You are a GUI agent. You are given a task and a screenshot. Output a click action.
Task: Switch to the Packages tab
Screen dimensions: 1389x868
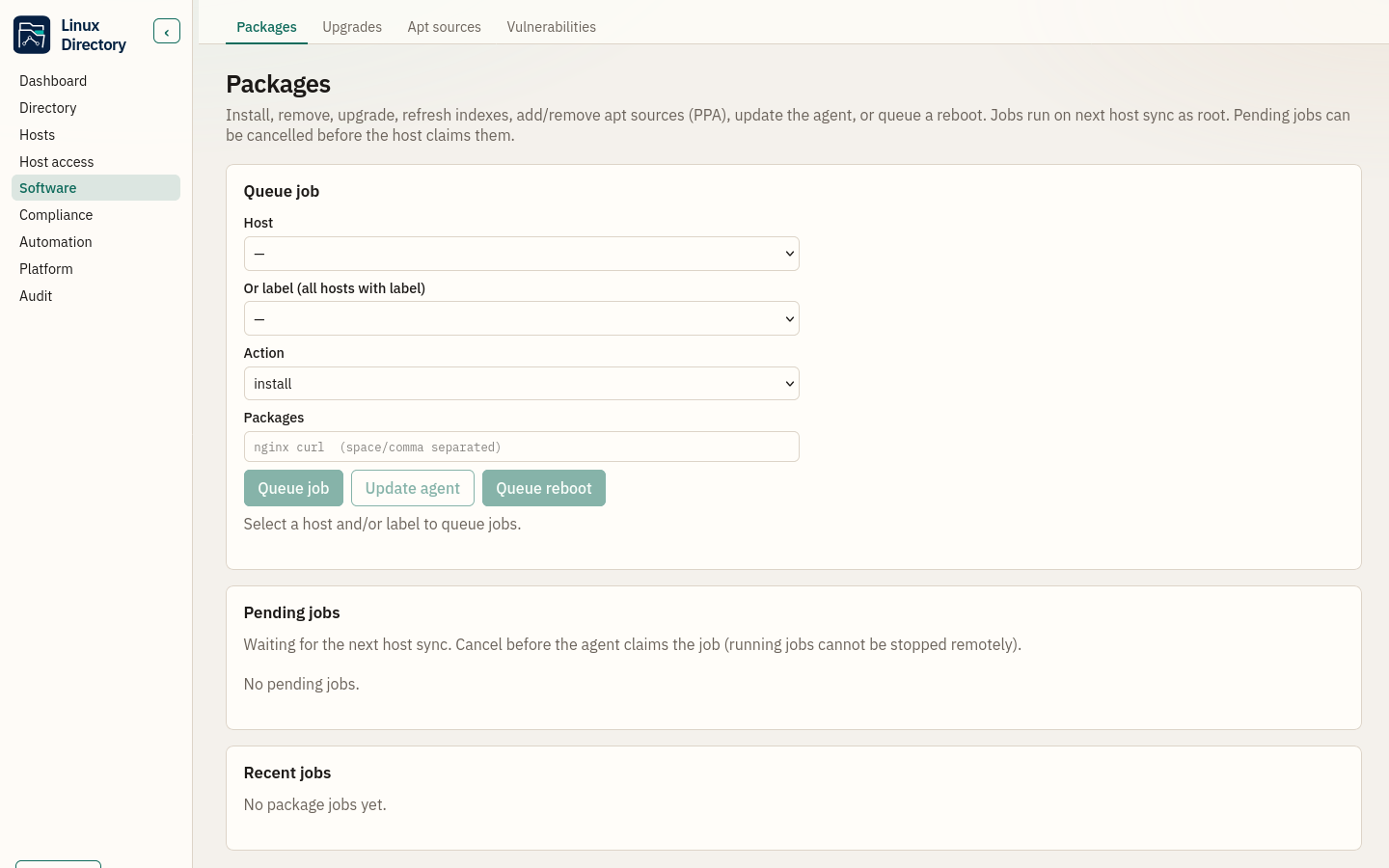(x=266, y=27)
